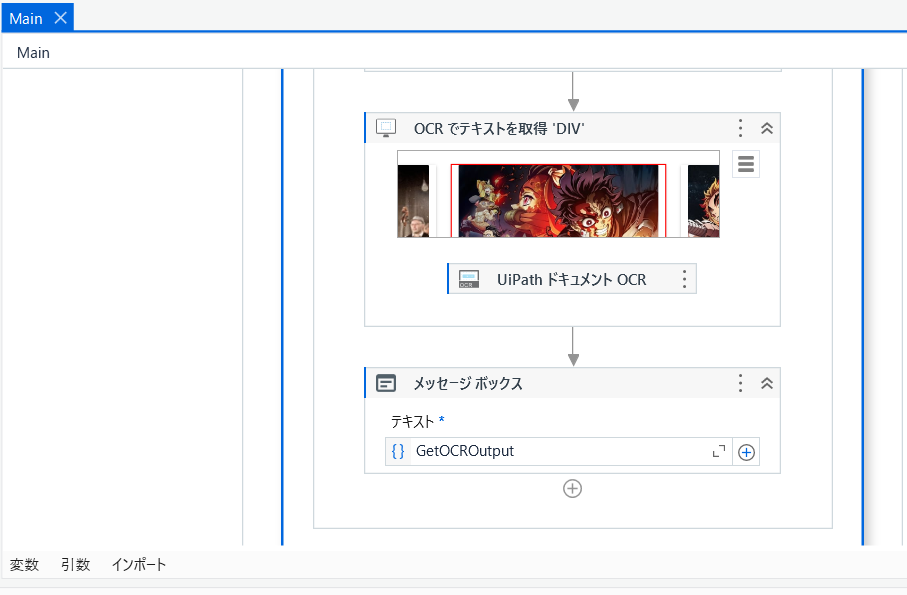Click the OCR text activity screen icon

386,128
